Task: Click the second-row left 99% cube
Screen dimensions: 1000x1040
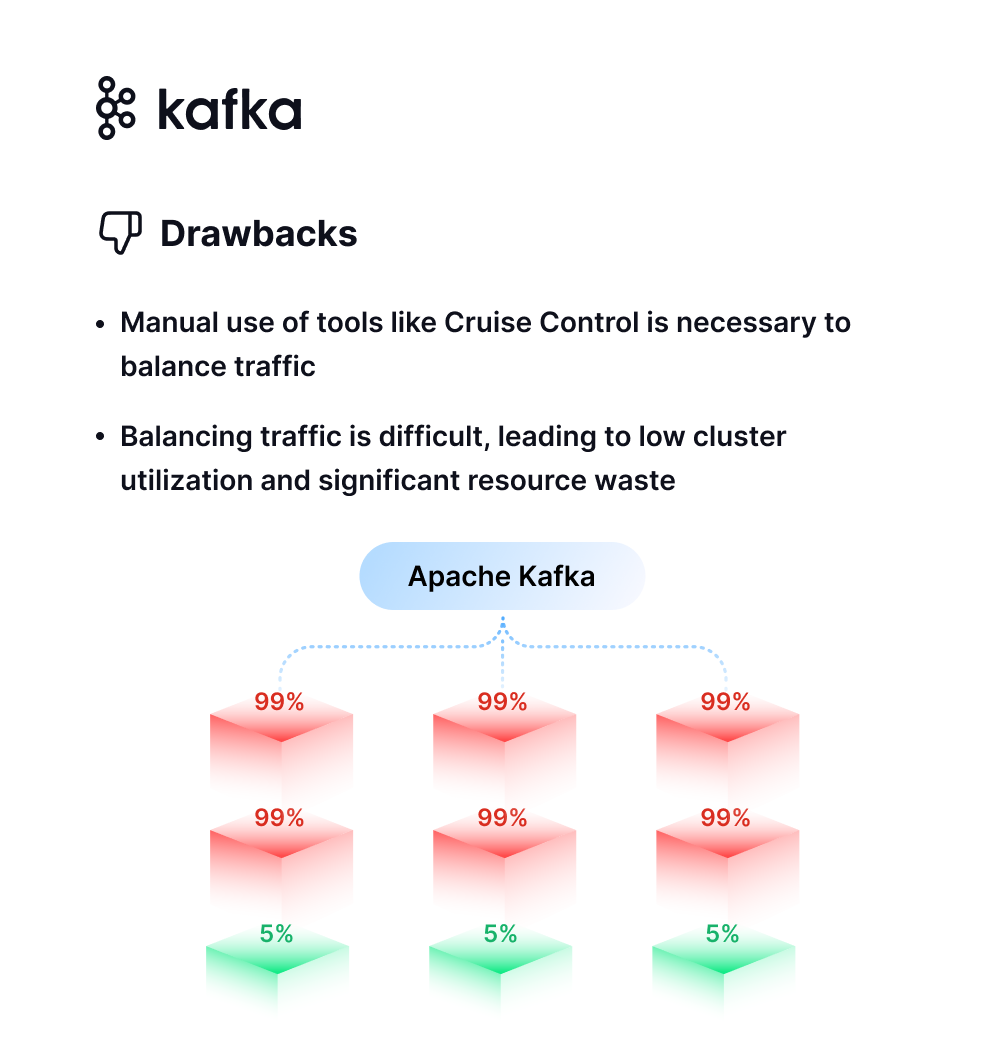Action: coord(281,856)
